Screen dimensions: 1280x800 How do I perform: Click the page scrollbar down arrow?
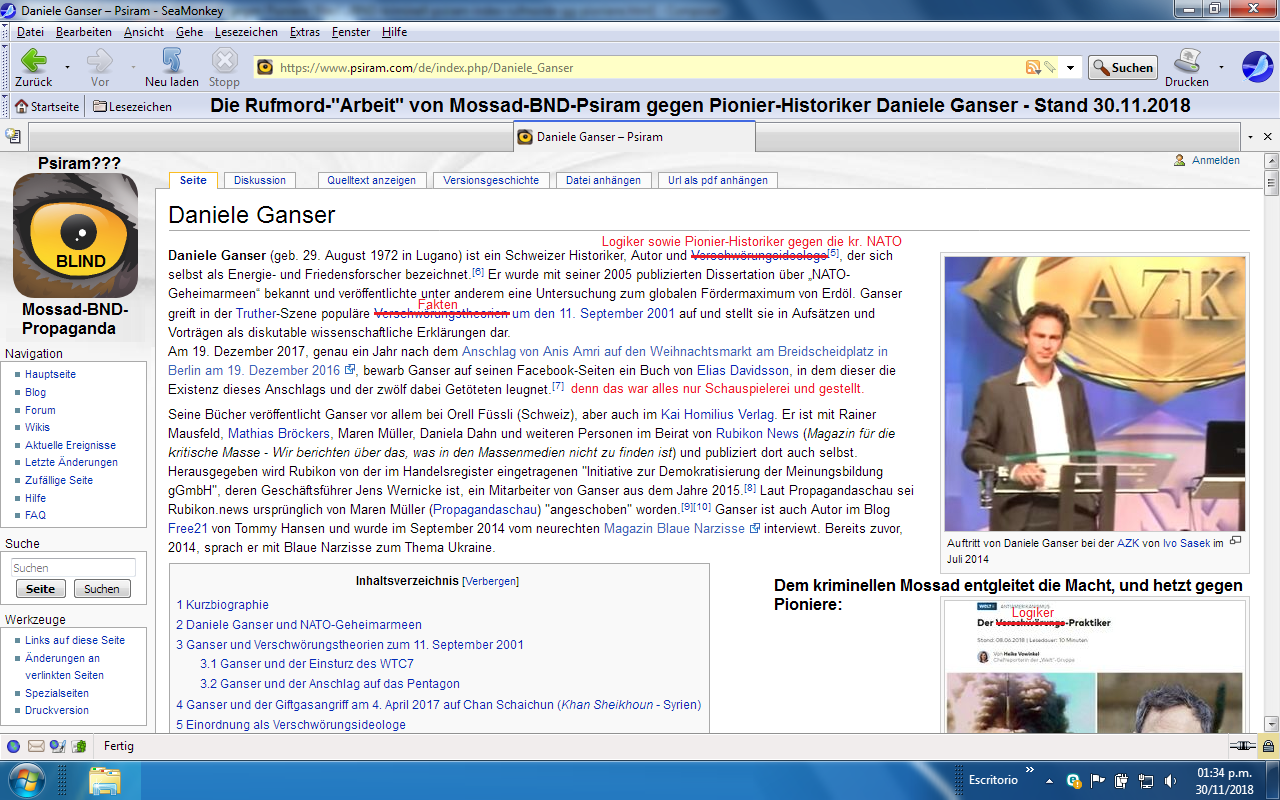pos(1272,724)
